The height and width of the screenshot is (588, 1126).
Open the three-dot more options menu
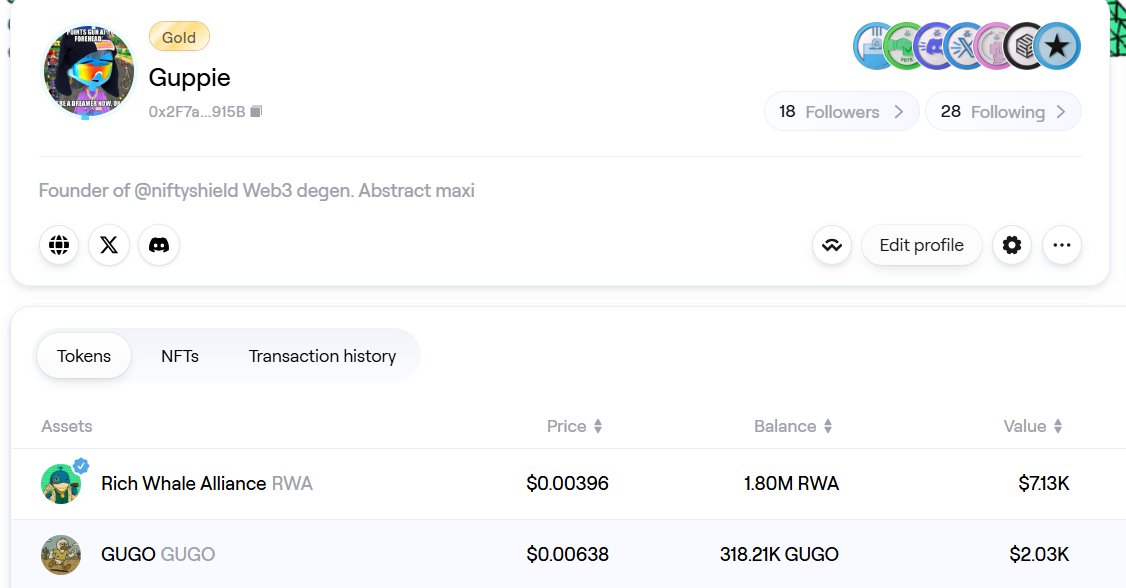(x=1061, y=245)
